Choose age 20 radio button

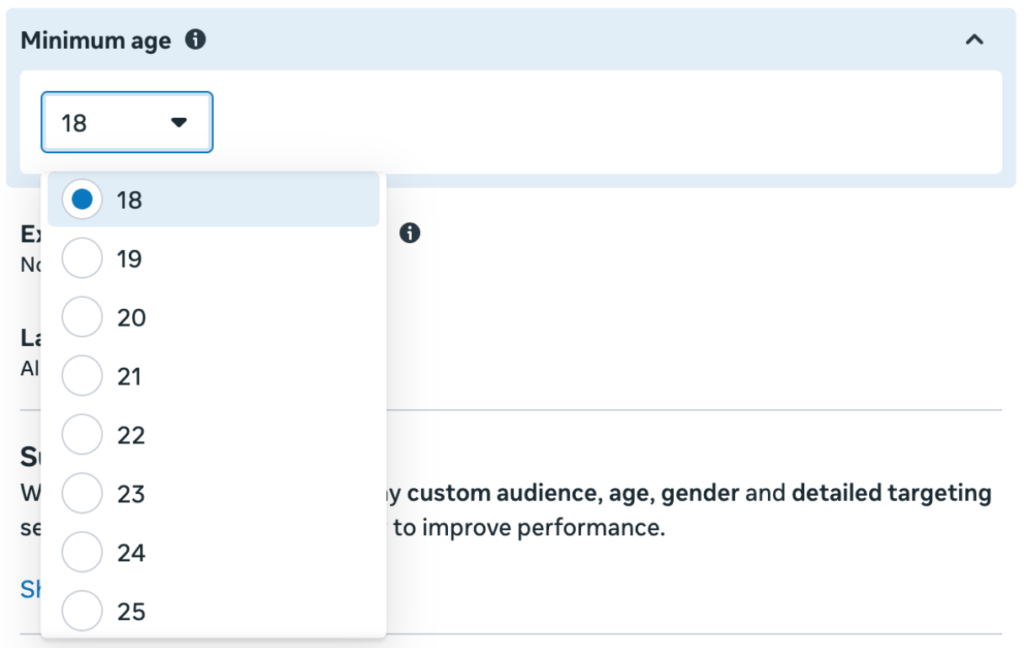pos(82,317)
